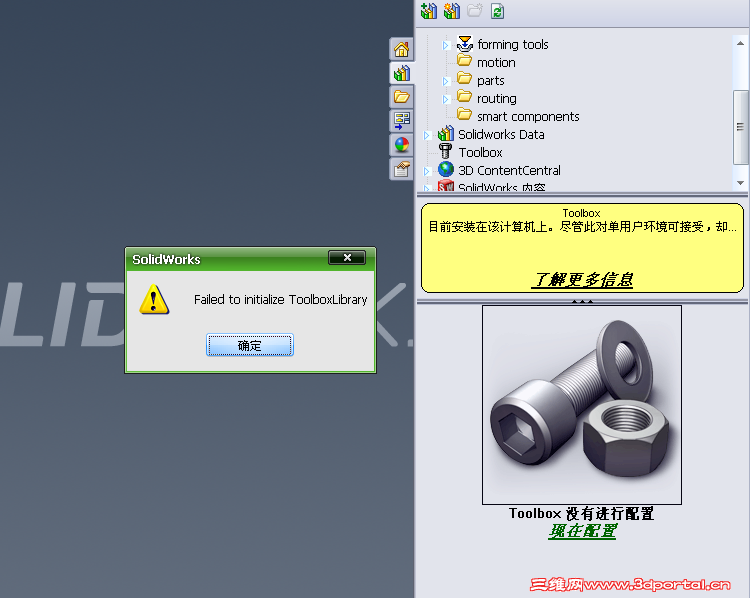750x598 pixels.
Task: Select 3D ContentCentral in the tree
Action: click(509, 170)
